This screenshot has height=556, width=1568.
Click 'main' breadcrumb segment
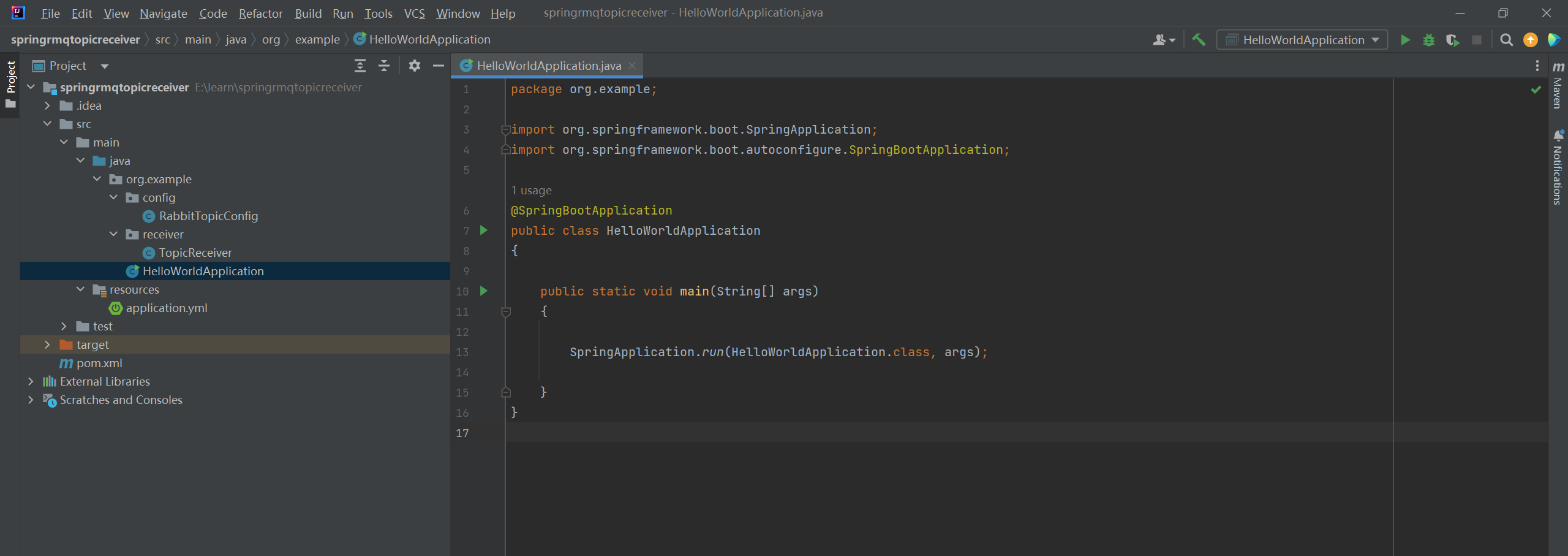tap(198, 40)
